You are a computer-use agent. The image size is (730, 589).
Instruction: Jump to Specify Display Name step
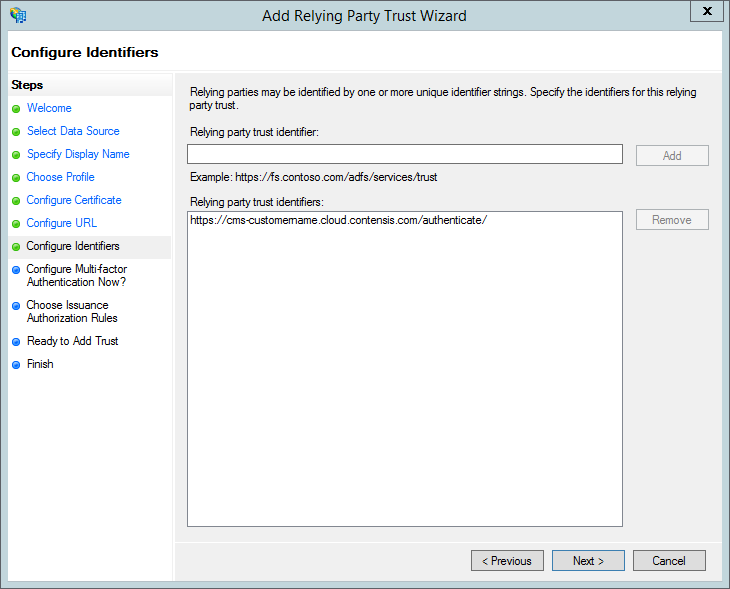[78, 154]
